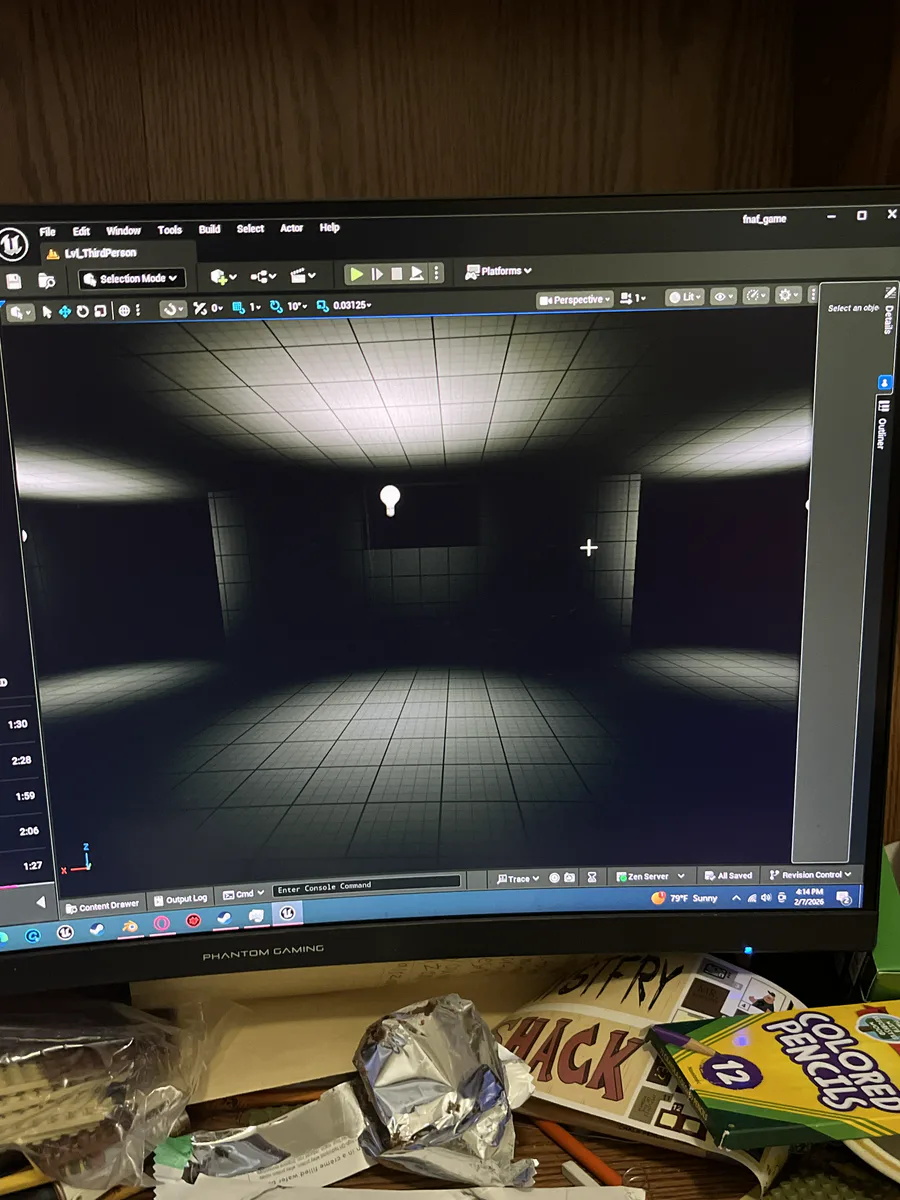Open the viewport options menu
Viewport: 900px width, 1200px height.
(x=18, y=312)
